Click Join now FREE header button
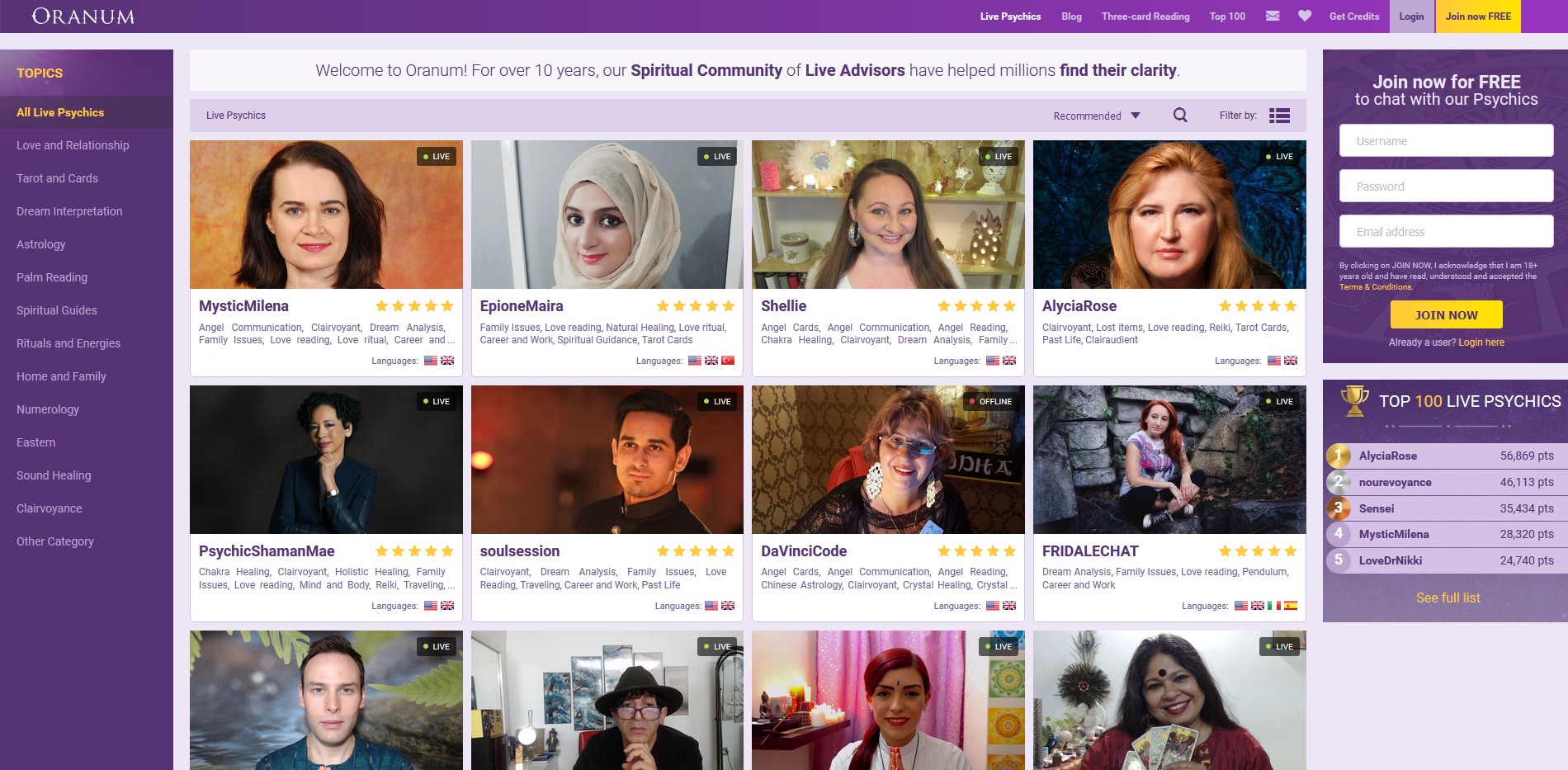This screenshot has width=1568, height=770. [1478, 17]
